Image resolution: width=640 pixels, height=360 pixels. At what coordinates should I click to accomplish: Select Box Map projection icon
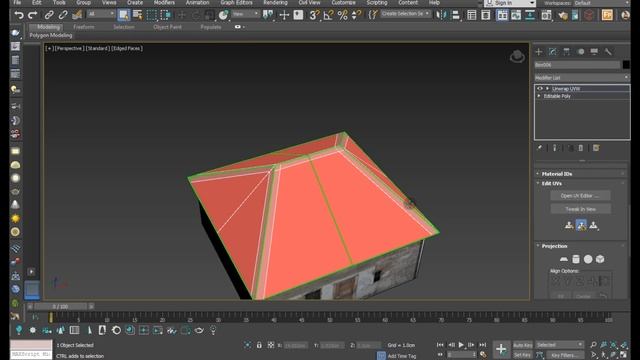(600, 259)
